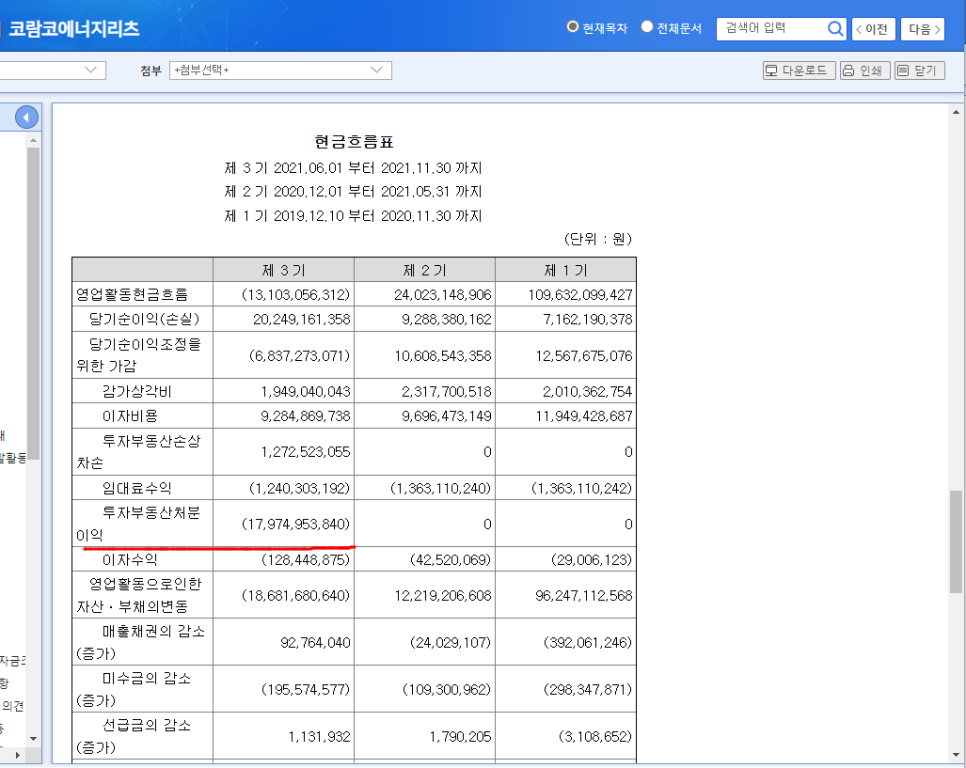
Task: Go to next result with 다음
Action: (922, 29)
